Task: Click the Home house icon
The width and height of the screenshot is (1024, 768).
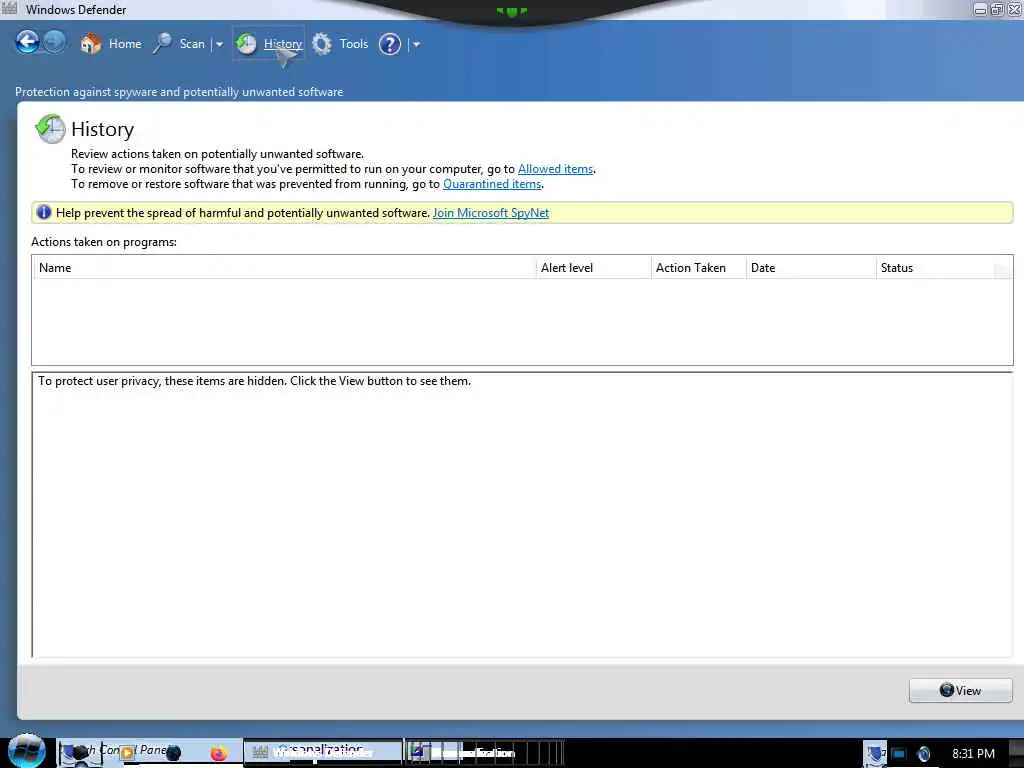Action: [91, 44]
